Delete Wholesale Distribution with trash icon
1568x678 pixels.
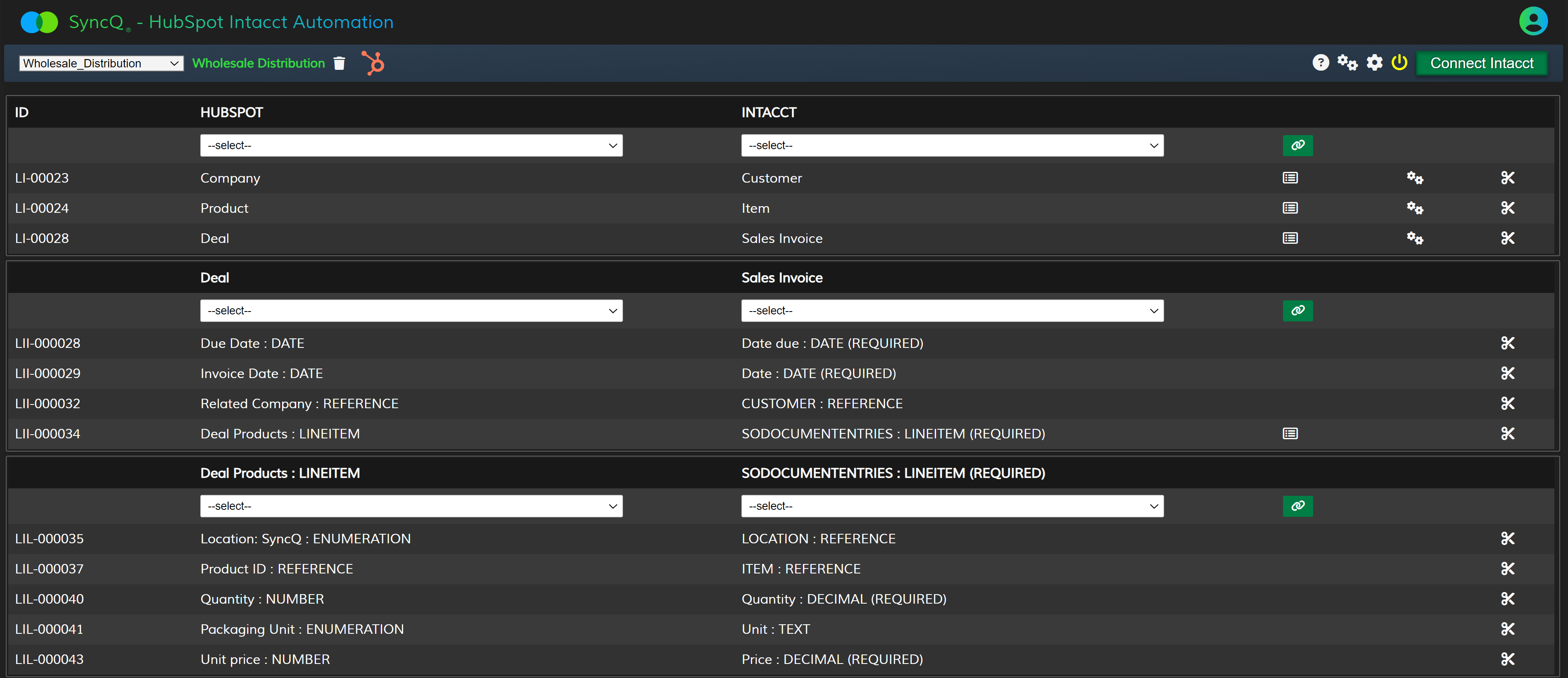(340, 63)
